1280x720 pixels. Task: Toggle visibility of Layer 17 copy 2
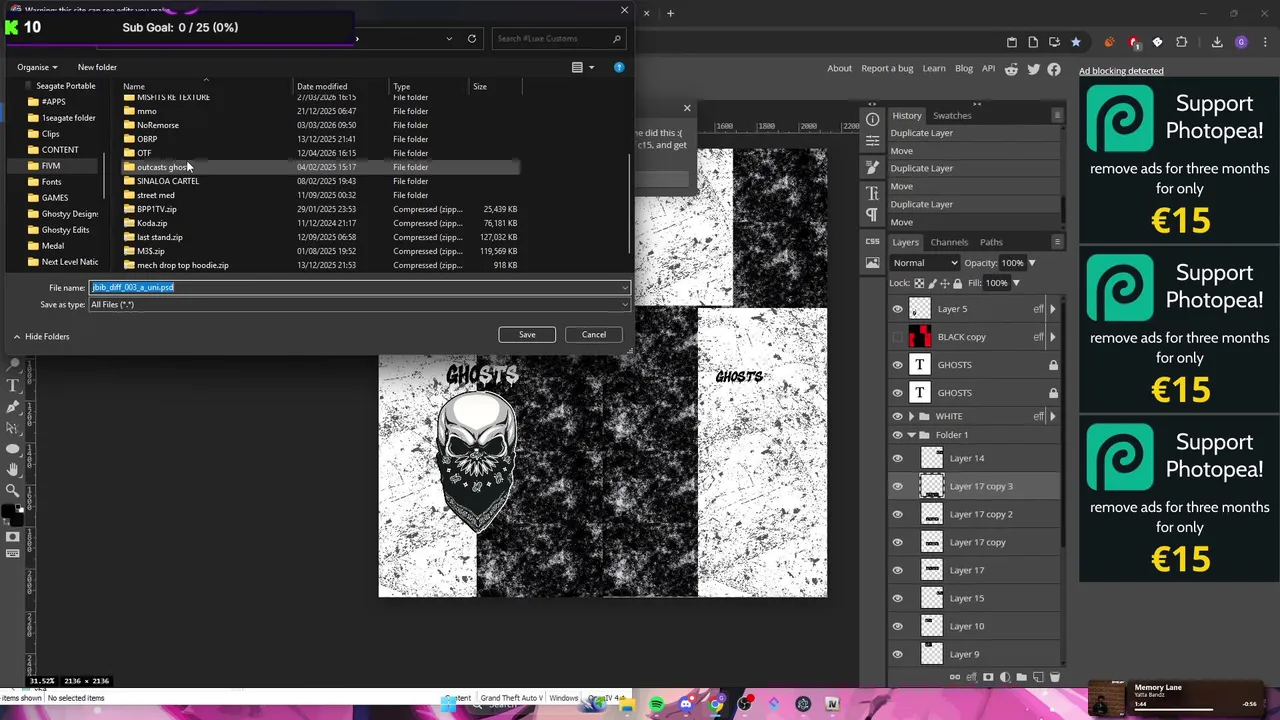(x=897, y=514)
